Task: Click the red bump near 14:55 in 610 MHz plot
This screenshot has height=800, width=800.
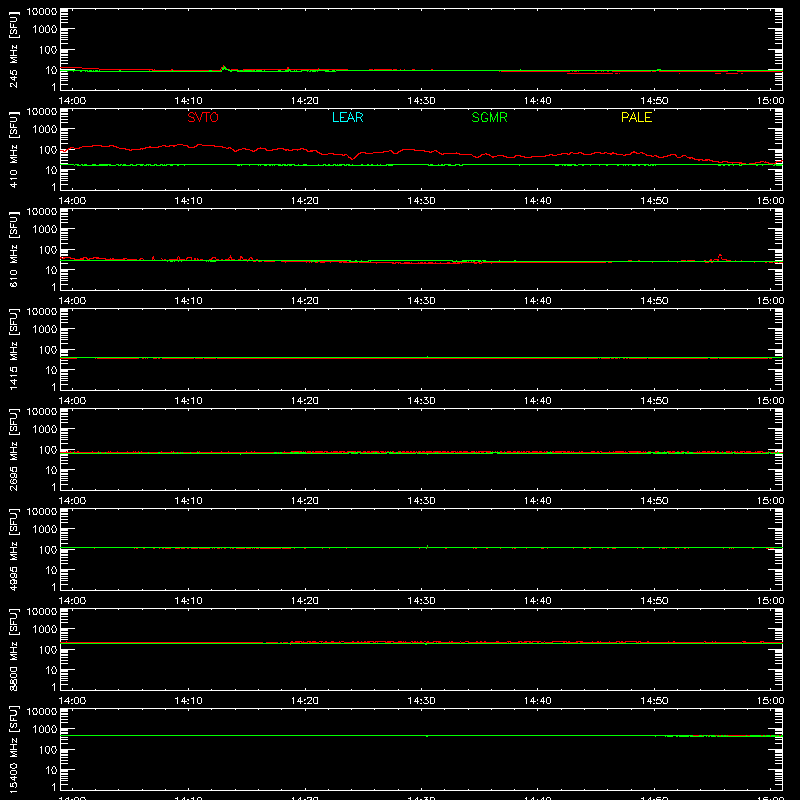Action: (x=720, y=258)
